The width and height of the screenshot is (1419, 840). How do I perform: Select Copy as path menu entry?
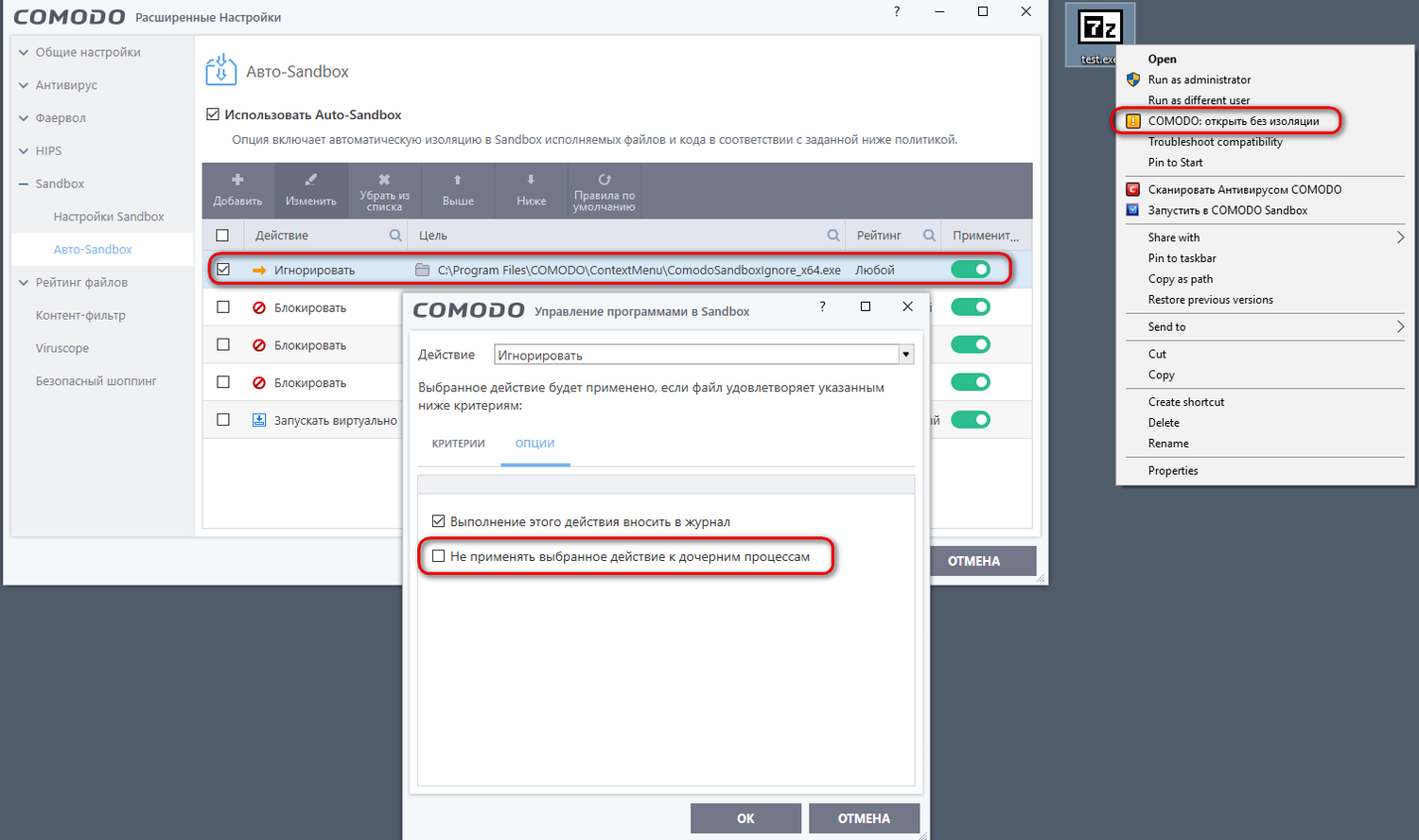pyautogui.click(x=1181, y=279)
